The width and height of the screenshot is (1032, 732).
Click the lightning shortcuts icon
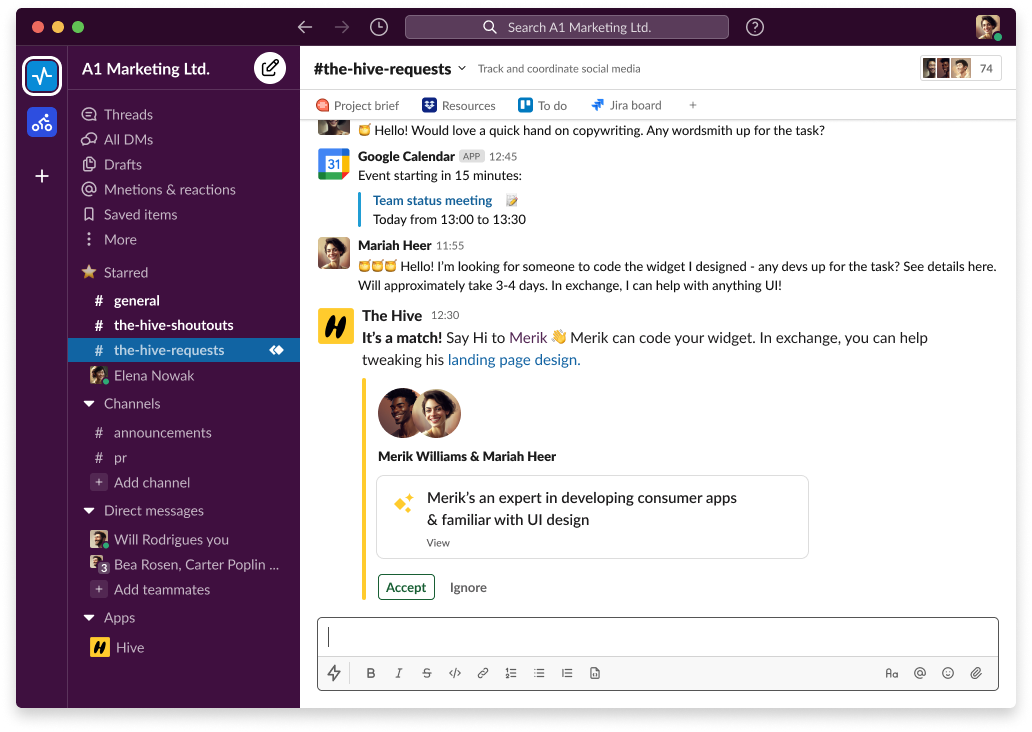point(335,673)
